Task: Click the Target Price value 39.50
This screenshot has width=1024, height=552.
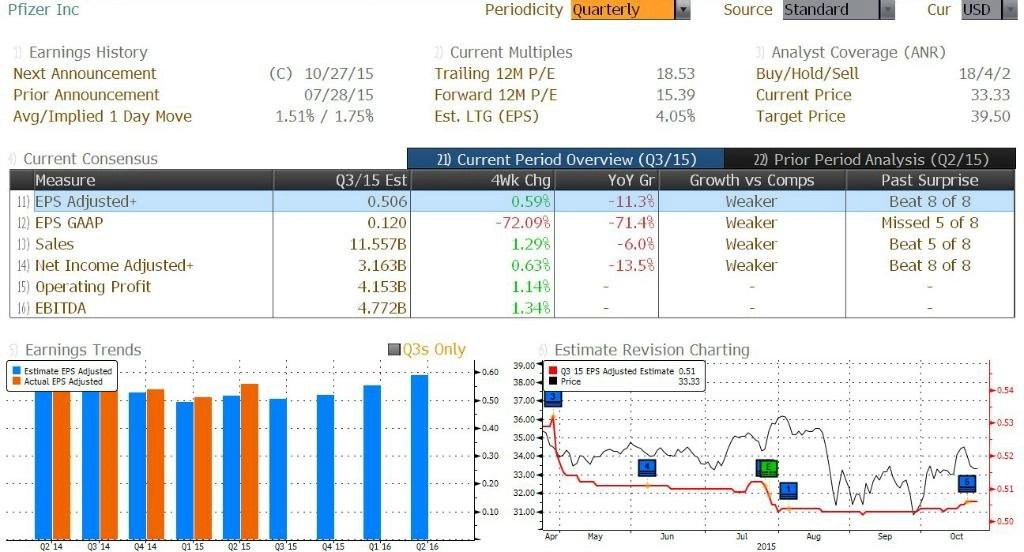Action: (990, 116)
